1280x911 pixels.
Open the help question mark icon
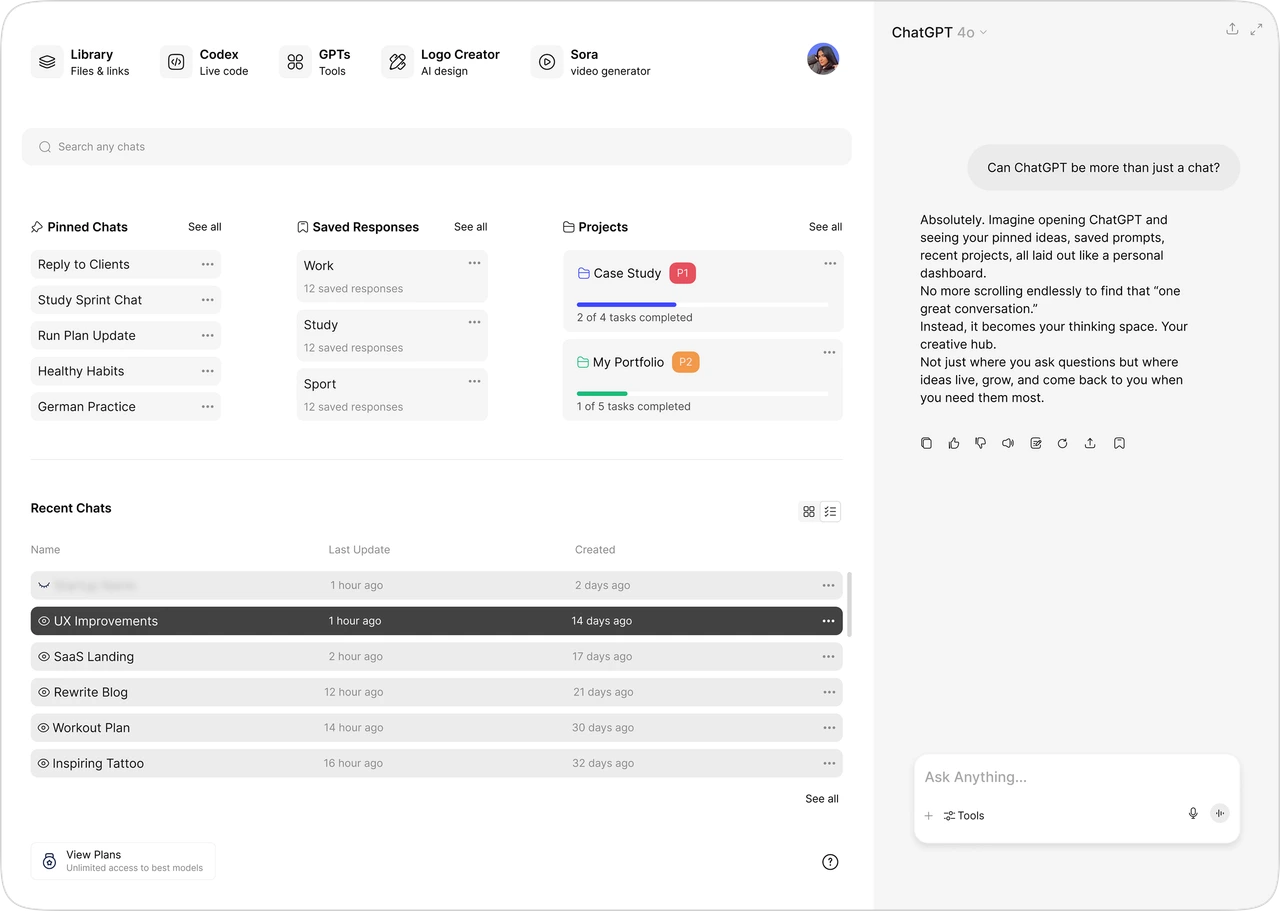click(830, 862)
